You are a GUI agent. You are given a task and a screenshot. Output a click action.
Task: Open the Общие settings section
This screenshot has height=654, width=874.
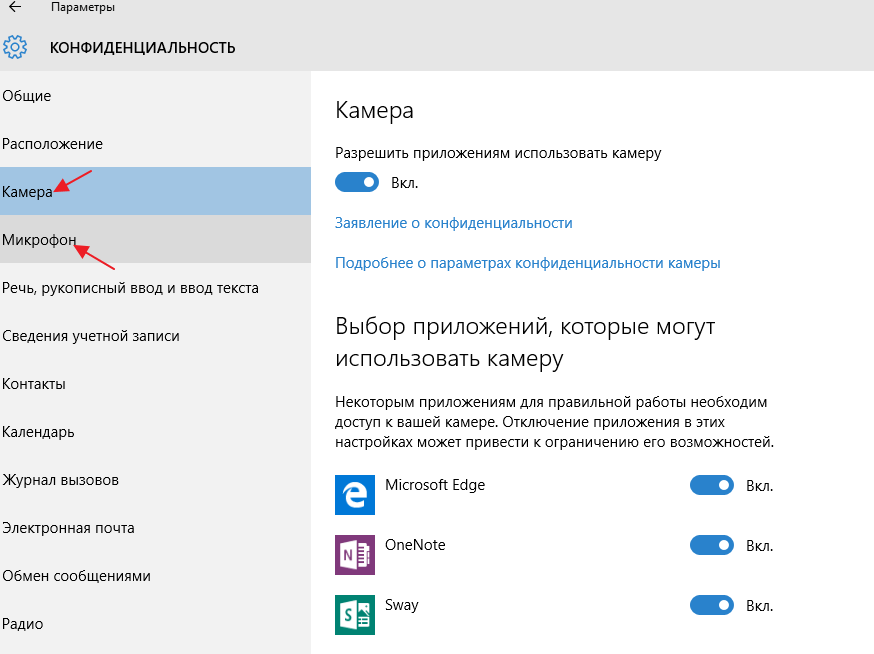27,96
